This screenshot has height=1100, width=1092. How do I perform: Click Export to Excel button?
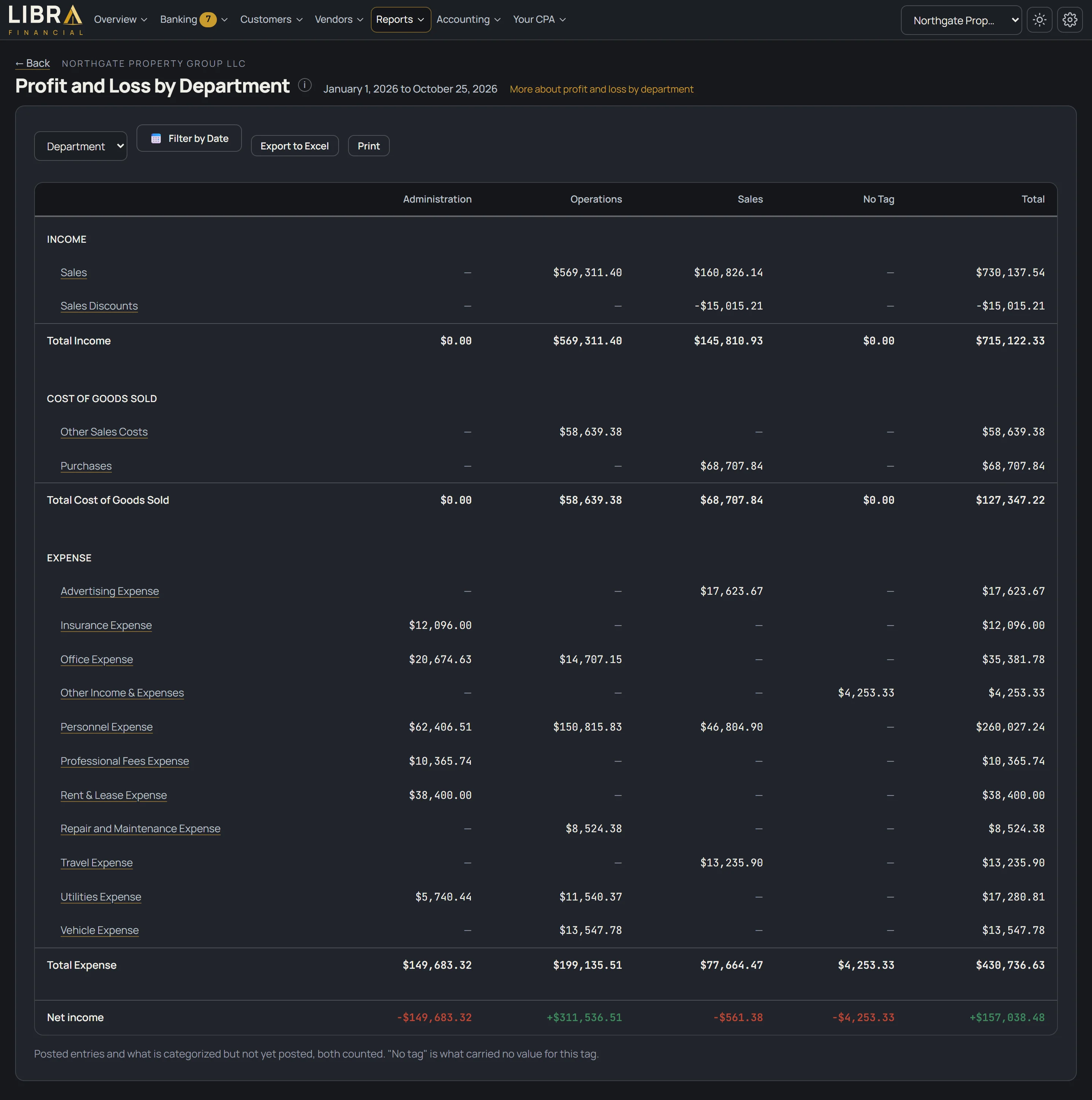(295, 146)
